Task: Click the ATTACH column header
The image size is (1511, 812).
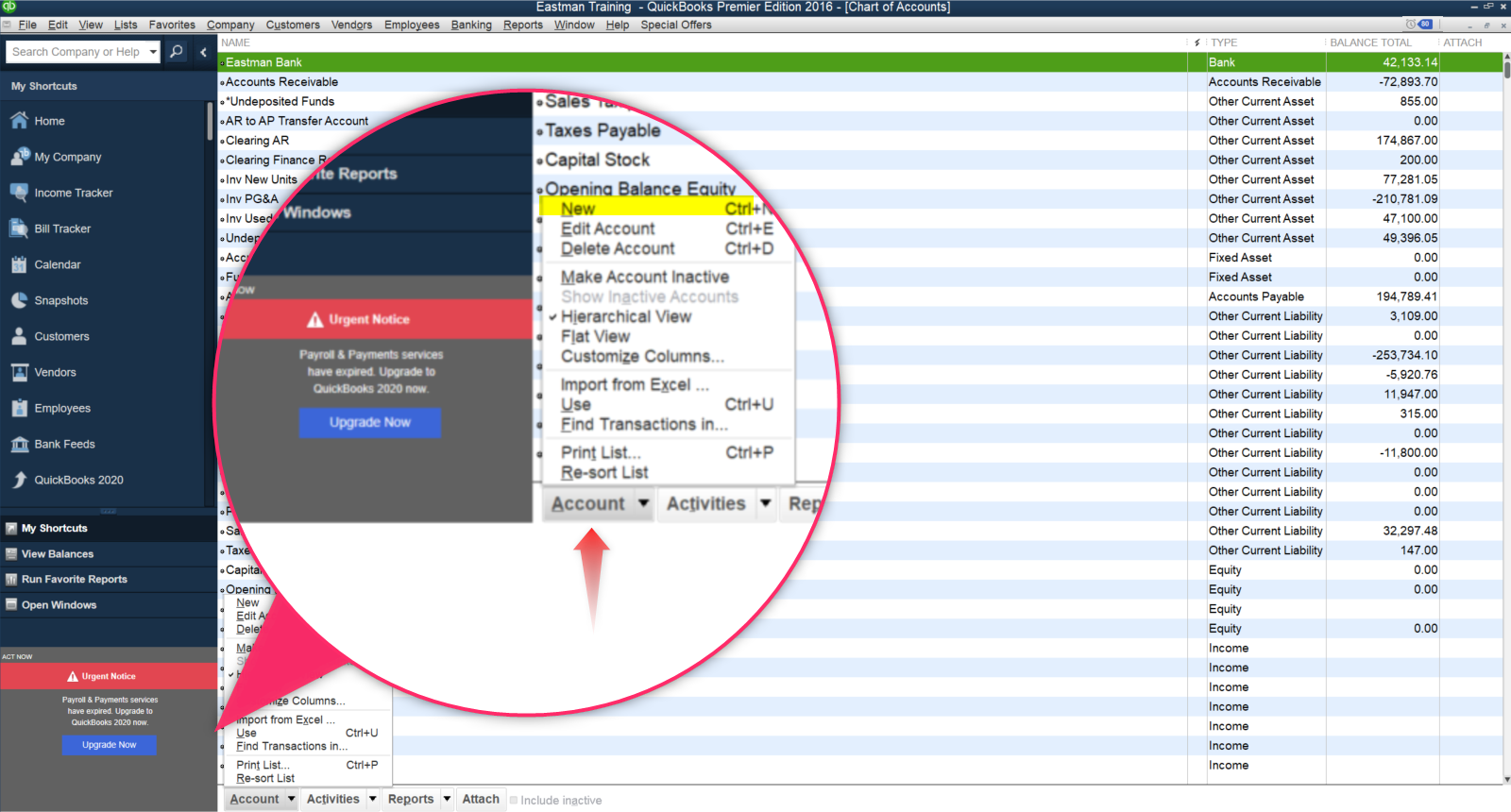Action: 1463,42
